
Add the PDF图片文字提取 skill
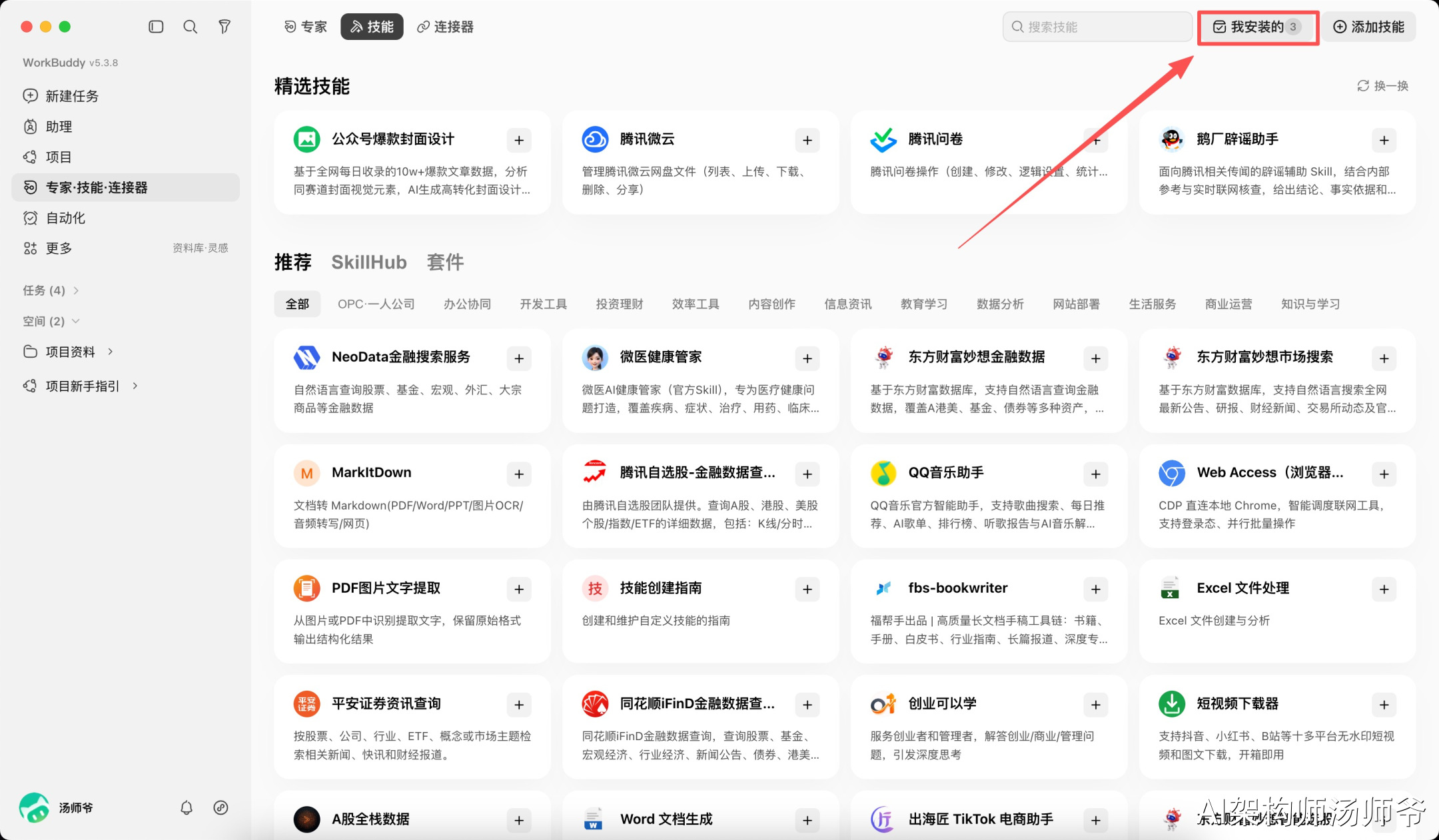(x=519, y=590)
